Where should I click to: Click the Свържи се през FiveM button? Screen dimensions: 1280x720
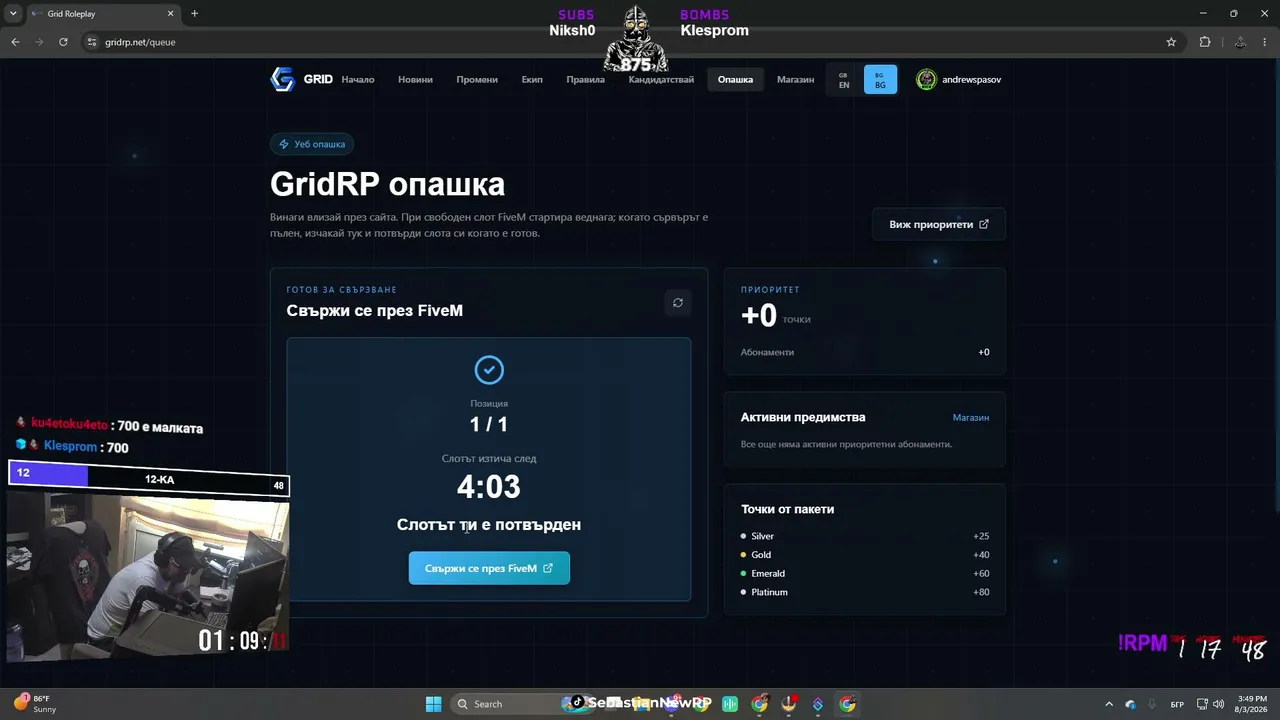[x=489, y=568]
